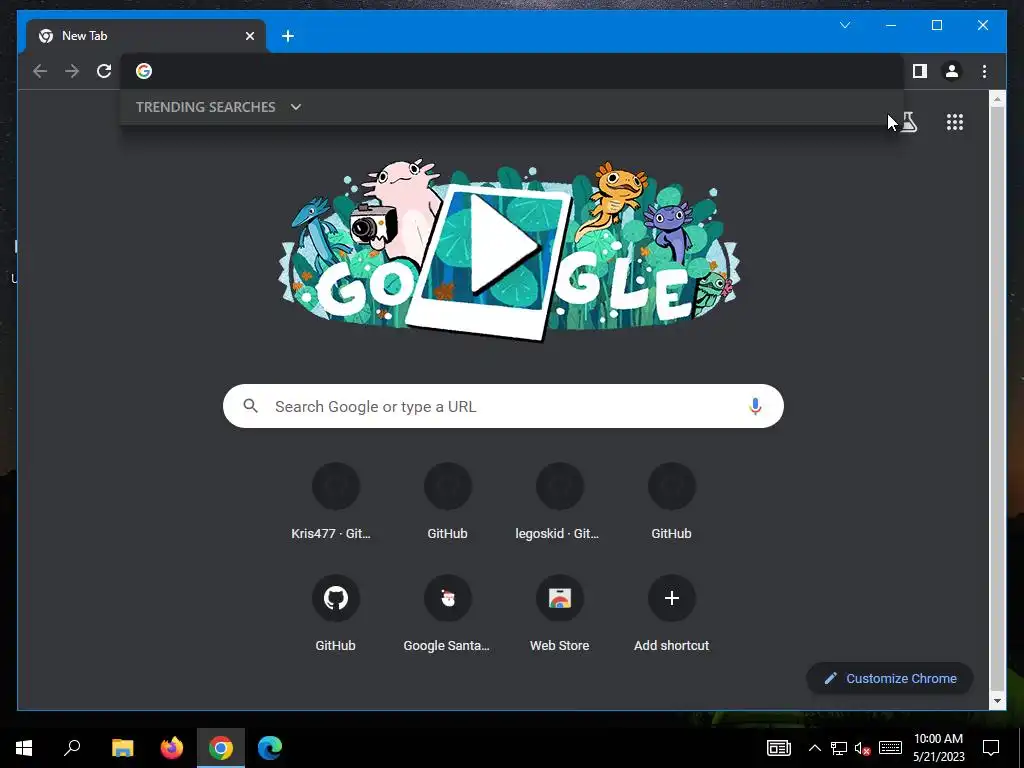Start voice search with the microphone
This screenshot has height=768, width=1024.
click(755, 406)
